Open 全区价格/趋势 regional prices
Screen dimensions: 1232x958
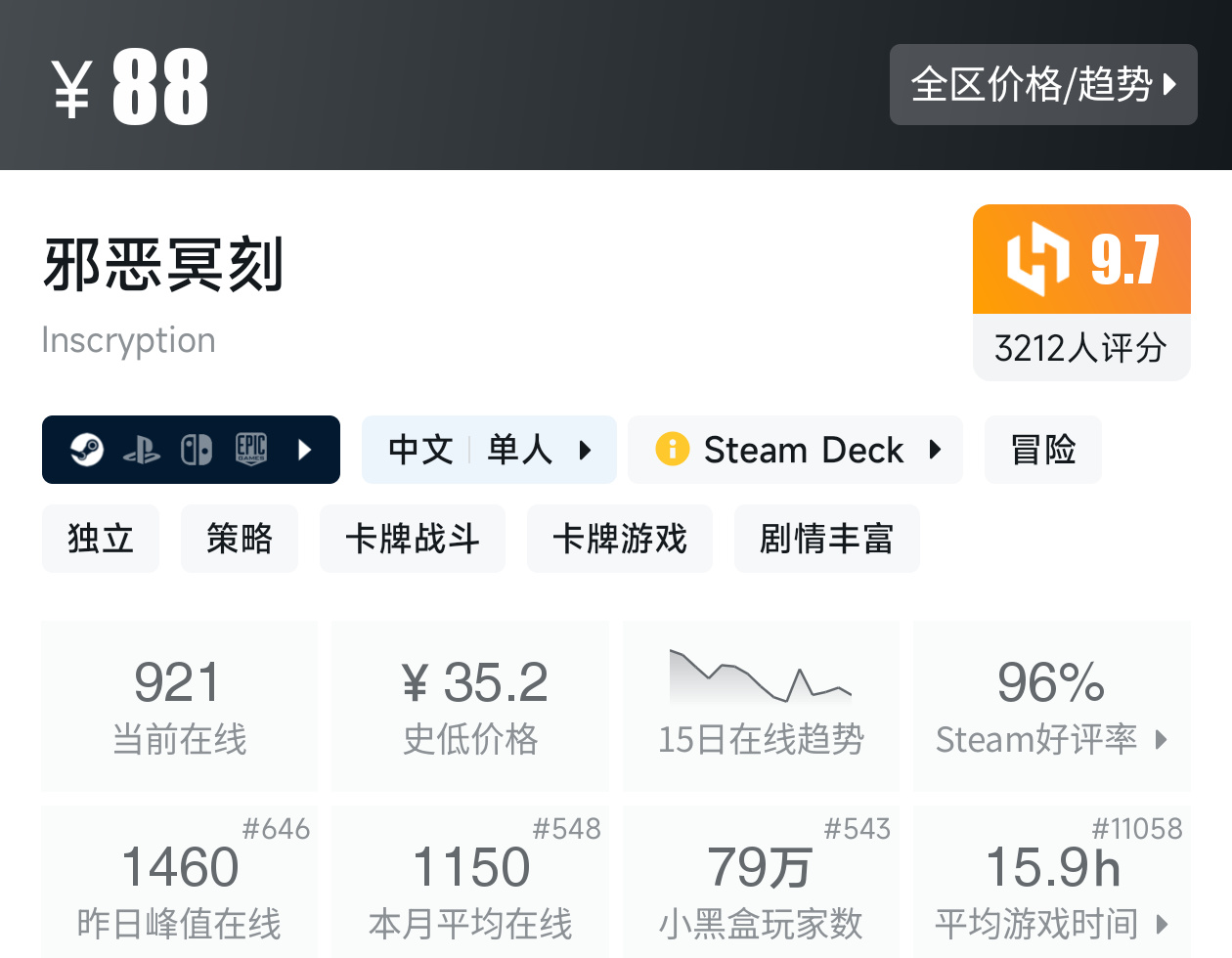(x=1042, y=85)
